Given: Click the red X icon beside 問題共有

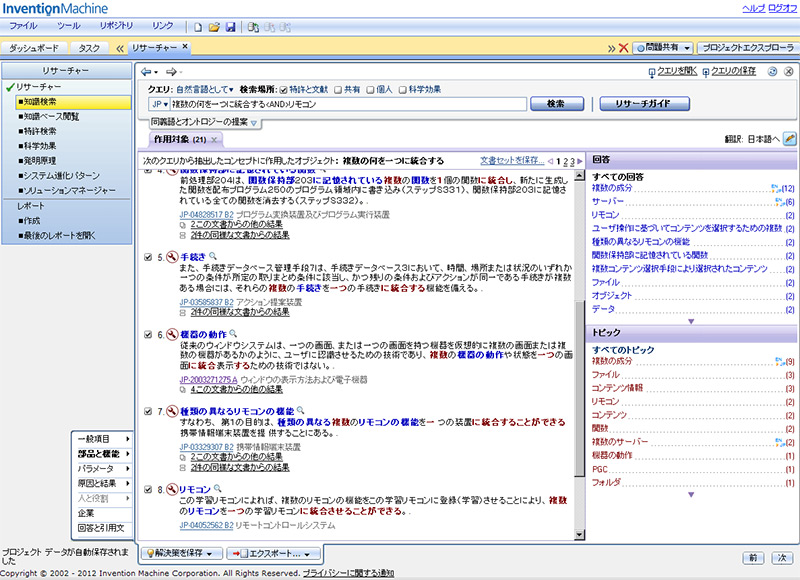Looking at the screenshot, I should click(623, 48).
